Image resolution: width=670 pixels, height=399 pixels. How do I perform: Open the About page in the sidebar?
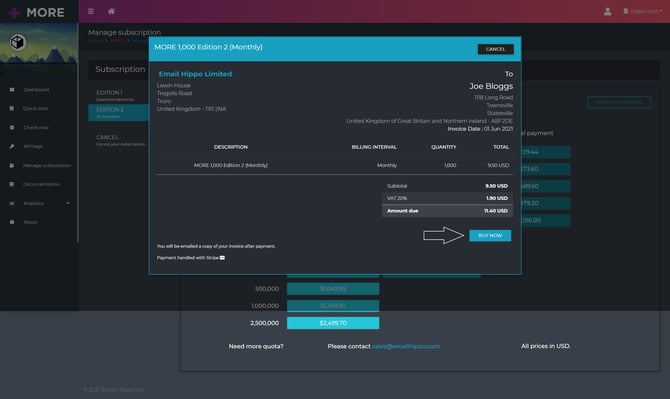30,222
